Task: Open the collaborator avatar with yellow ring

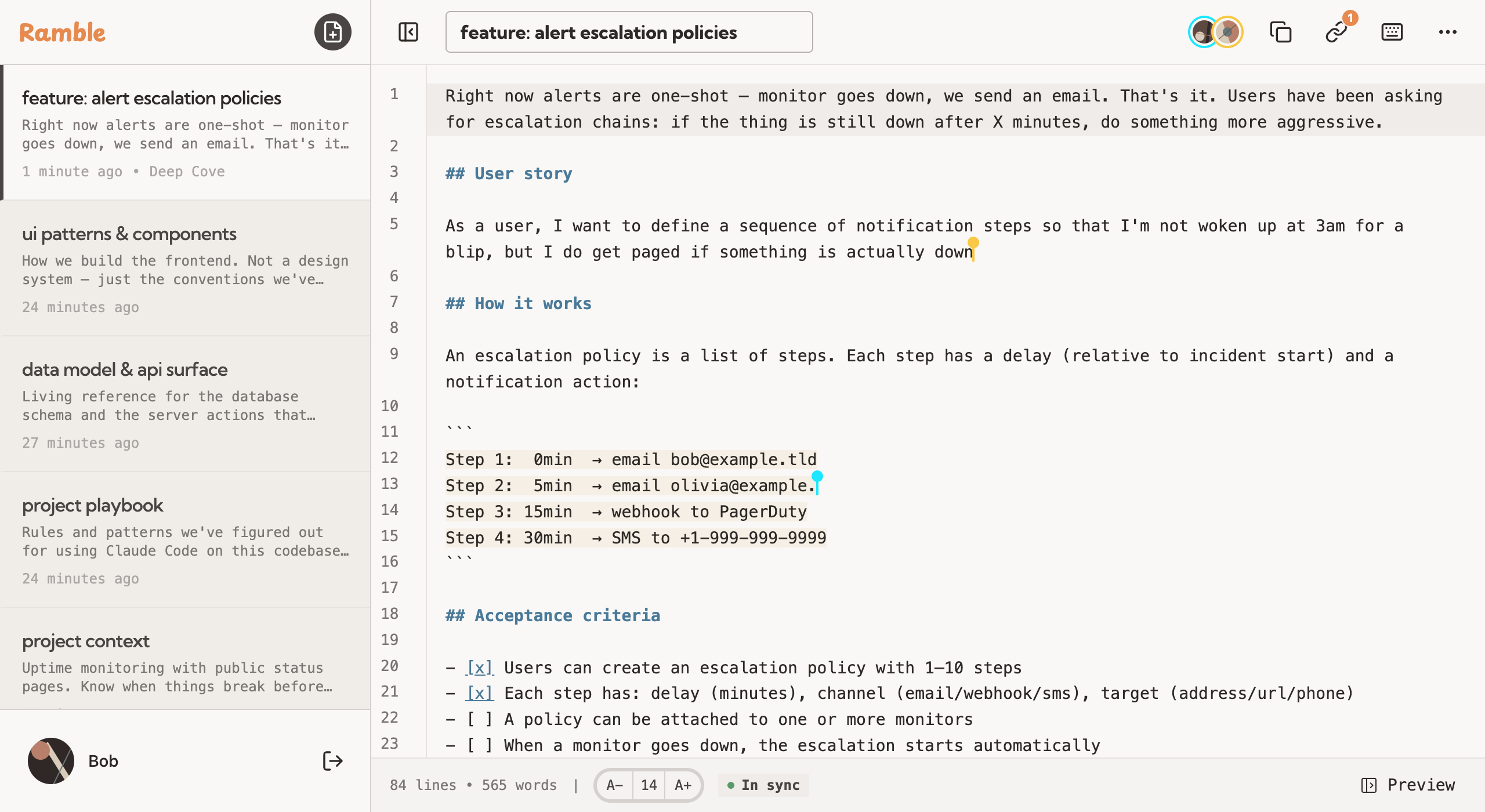Action: pyautogui.click(x=1228, y=32)
